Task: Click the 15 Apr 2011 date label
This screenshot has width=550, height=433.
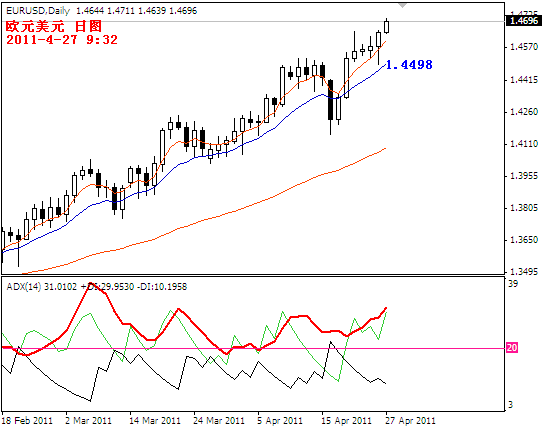Action: [347, 420]
